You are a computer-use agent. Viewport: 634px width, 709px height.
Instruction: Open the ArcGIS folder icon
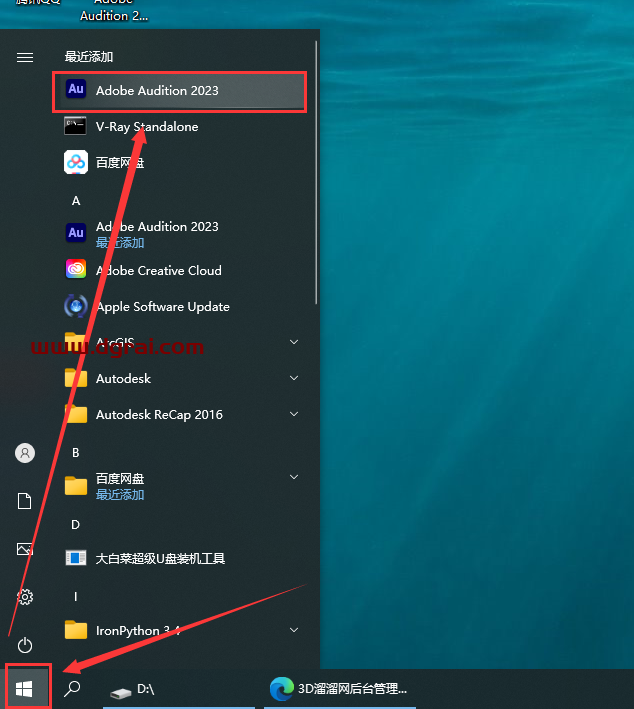pyautogui.click(x=76, y=341)
